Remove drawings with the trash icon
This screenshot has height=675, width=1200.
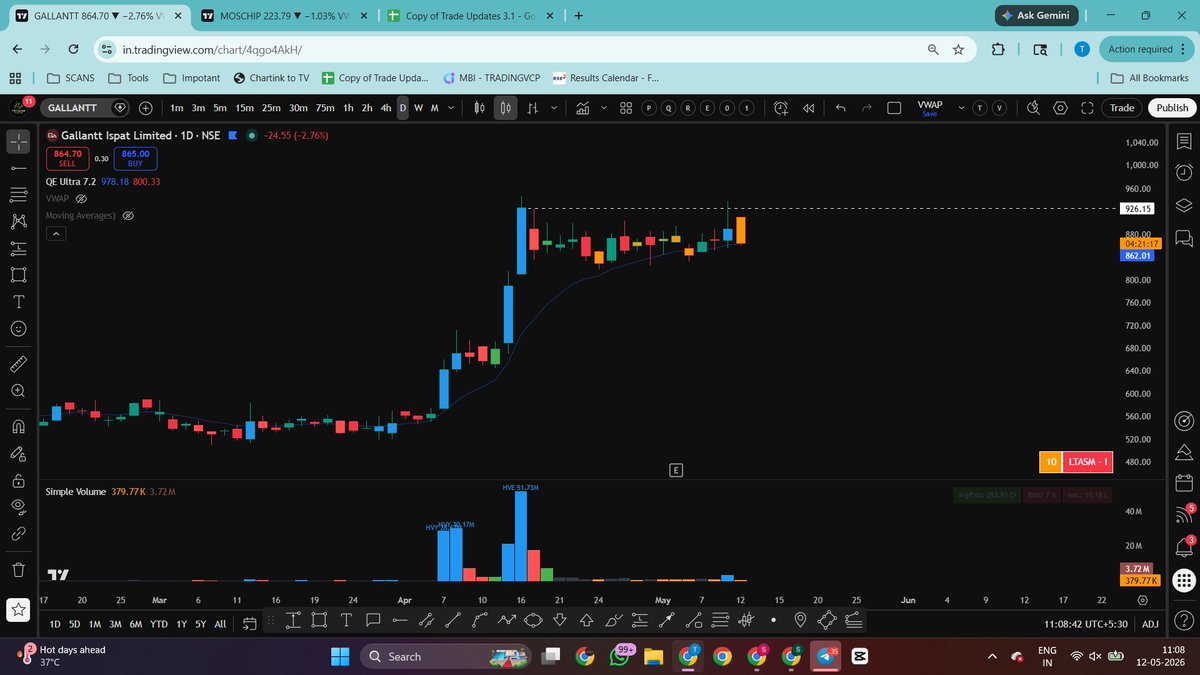(x=18, y=569)
